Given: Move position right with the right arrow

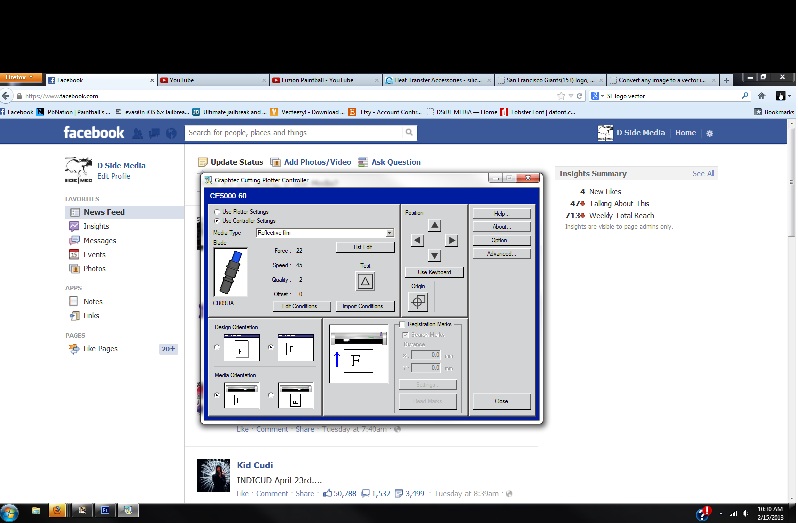Looking at the screenshot, I should click(451, 240).
